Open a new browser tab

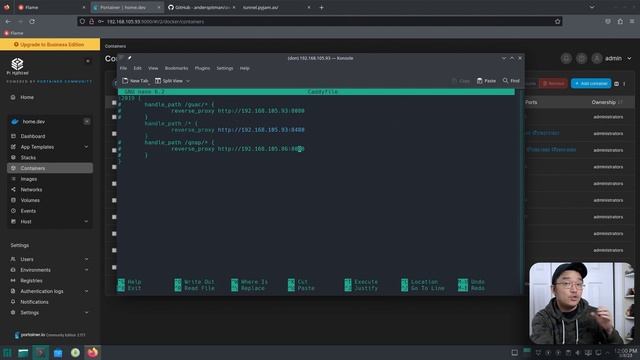pyautogui.click(x=321, y=7)
